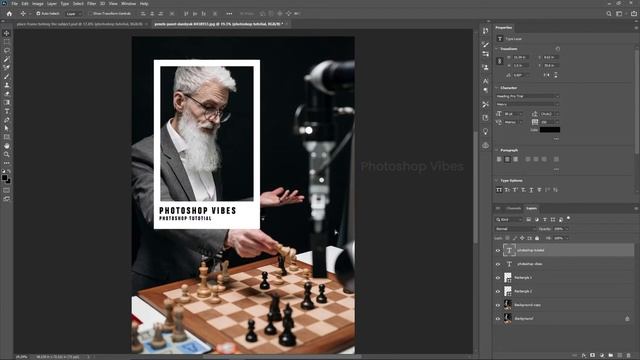Click the lock image pixels brush icon
The image size is (640, 360).
coord(515,238)
